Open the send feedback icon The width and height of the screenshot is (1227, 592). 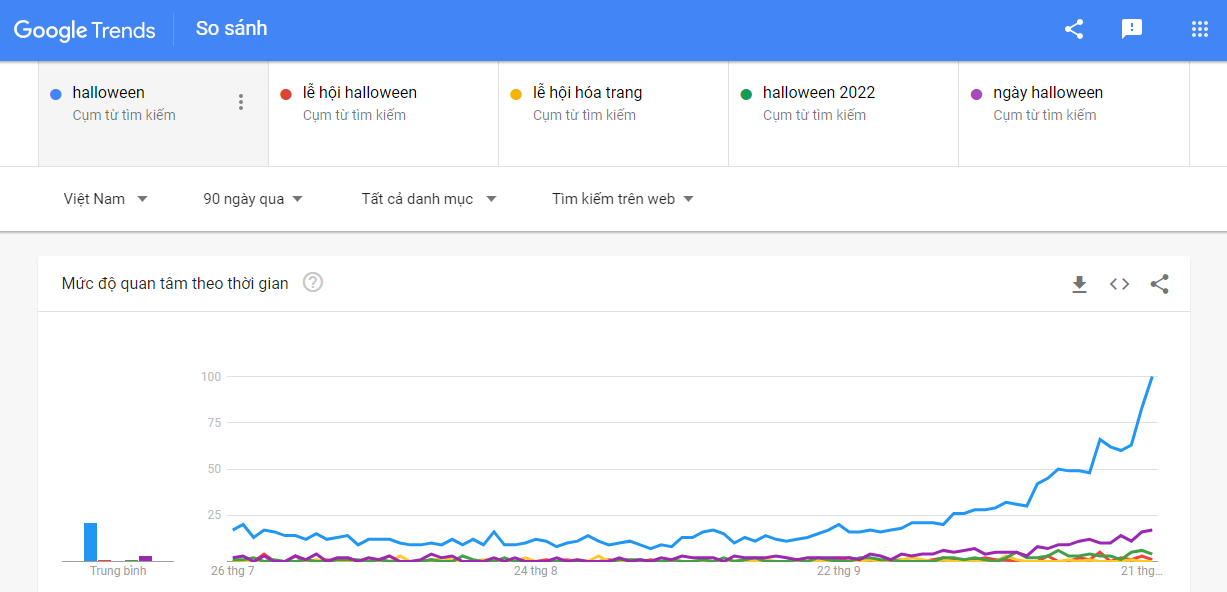click(x=1132, y=29)
